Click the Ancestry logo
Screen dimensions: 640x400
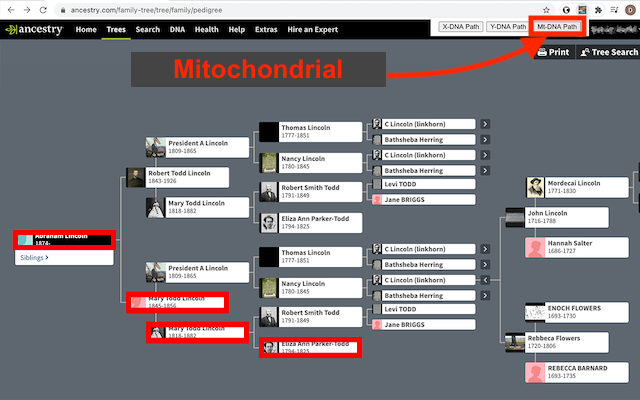(x=34, y=29)
